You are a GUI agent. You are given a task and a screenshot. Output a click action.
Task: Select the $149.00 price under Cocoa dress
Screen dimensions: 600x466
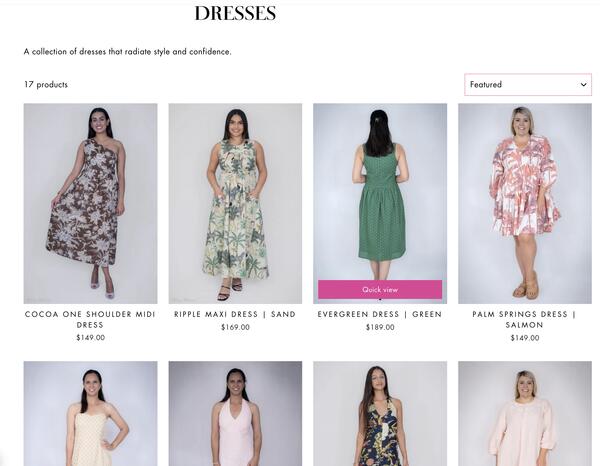pyautogui.click(x=90, y=337)
